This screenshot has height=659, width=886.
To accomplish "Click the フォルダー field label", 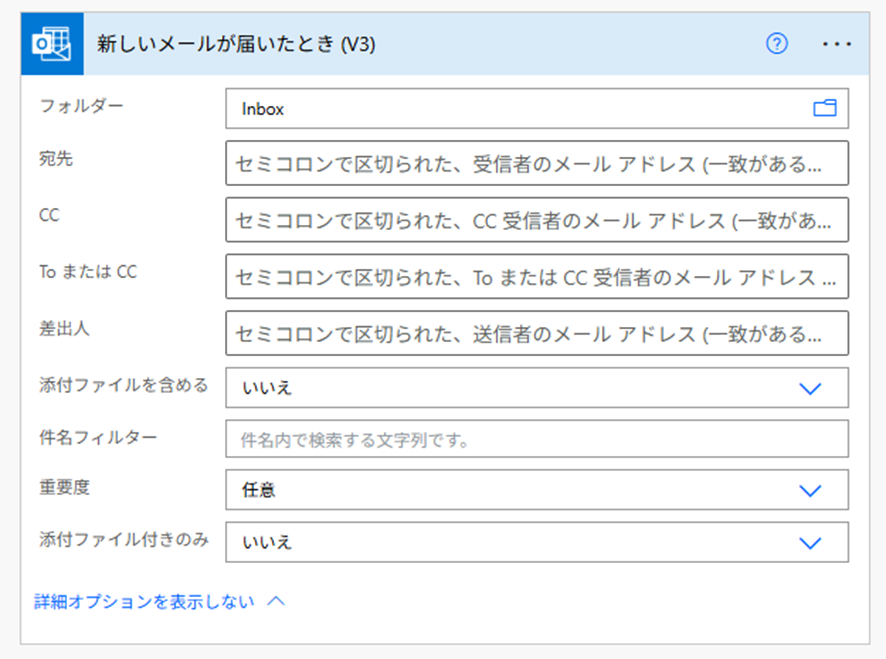I will [81, 105].
